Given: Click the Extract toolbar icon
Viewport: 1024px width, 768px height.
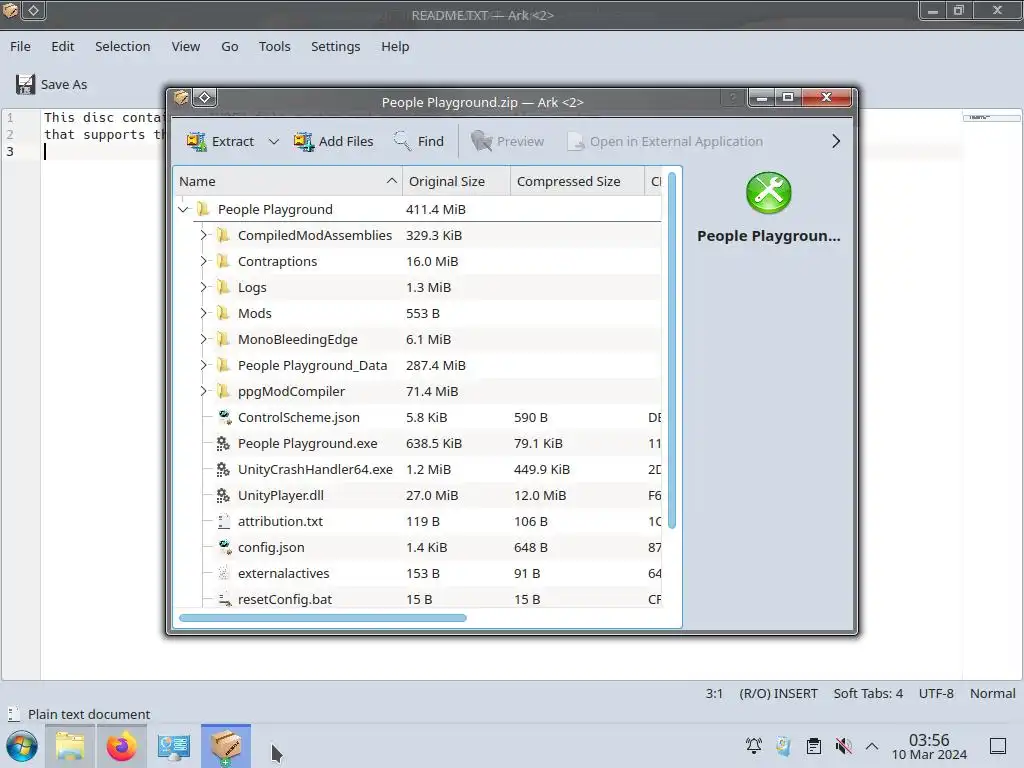Looking at the screenshot, I should [x=196, y=141].
